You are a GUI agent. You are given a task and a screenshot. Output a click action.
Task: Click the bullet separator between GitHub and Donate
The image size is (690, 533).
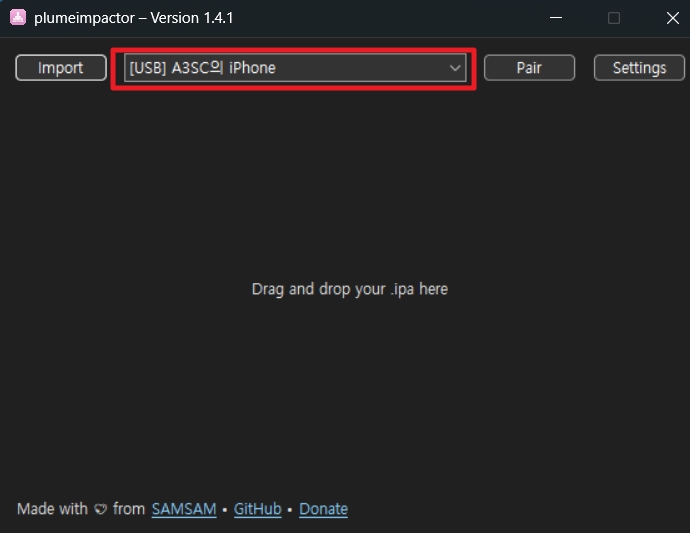point(290,510)
